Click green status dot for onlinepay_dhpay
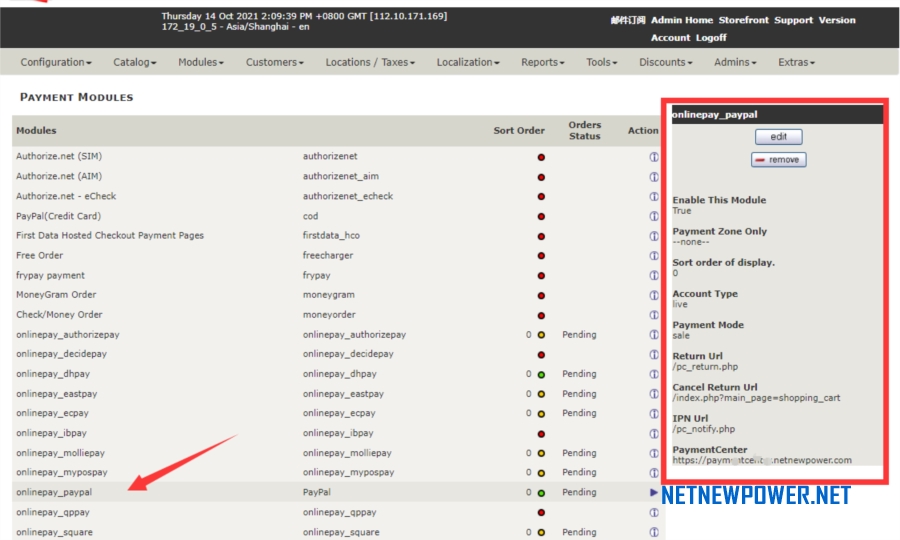 coord(541,375)
